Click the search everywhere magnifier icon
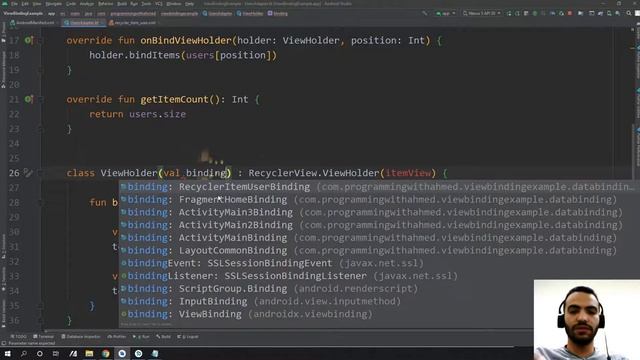640x360 pixels. [629, 13]
